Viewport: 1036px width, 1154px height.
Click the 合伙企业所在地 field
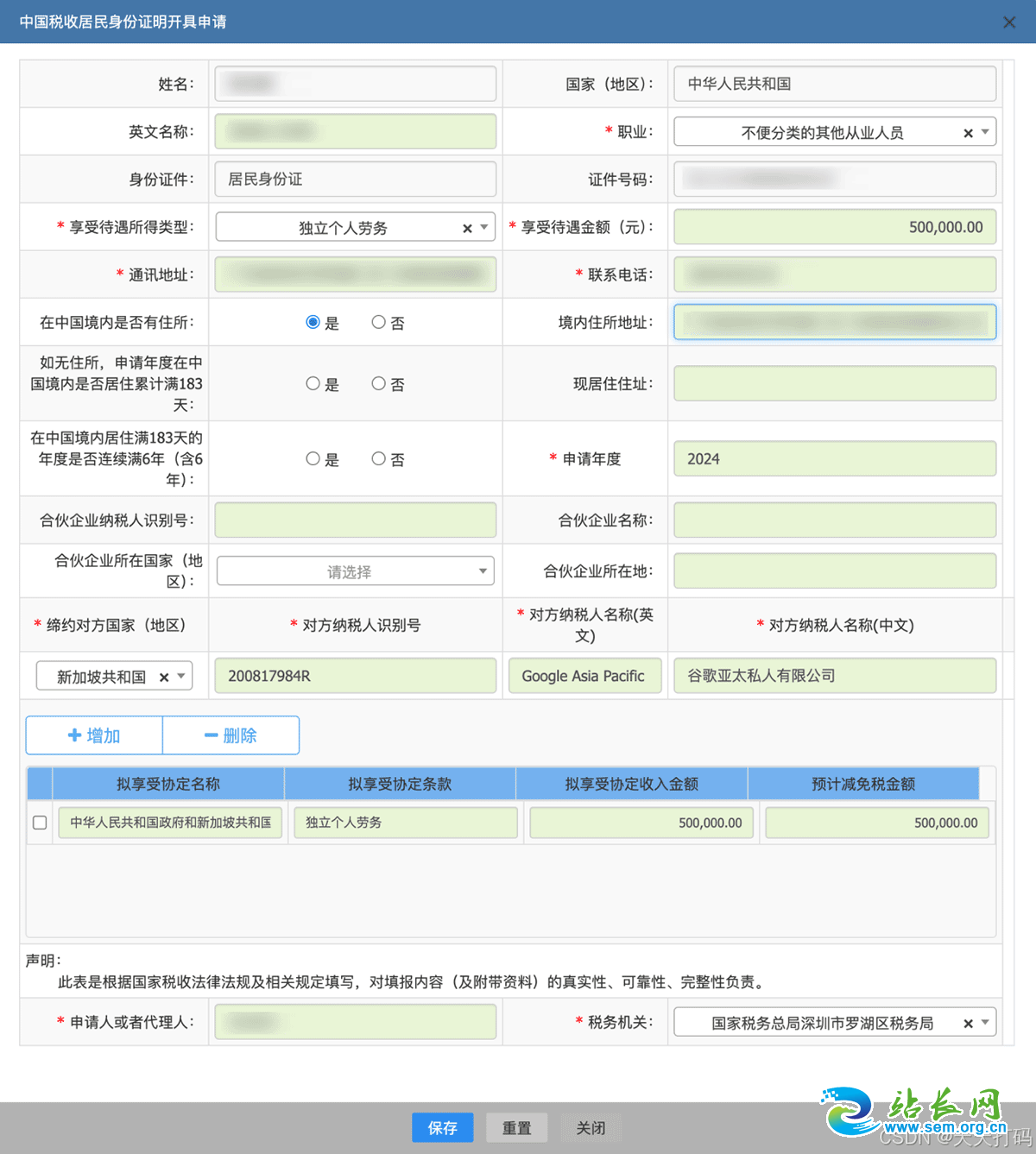click(x=835, y=571)
